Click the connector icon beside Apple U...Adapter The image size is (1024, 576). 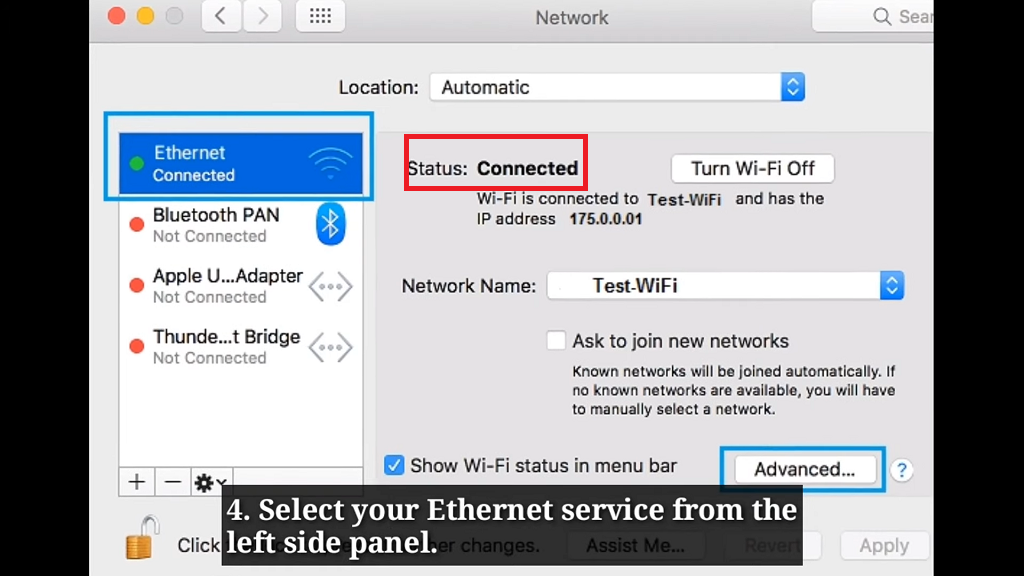(330, 286)
